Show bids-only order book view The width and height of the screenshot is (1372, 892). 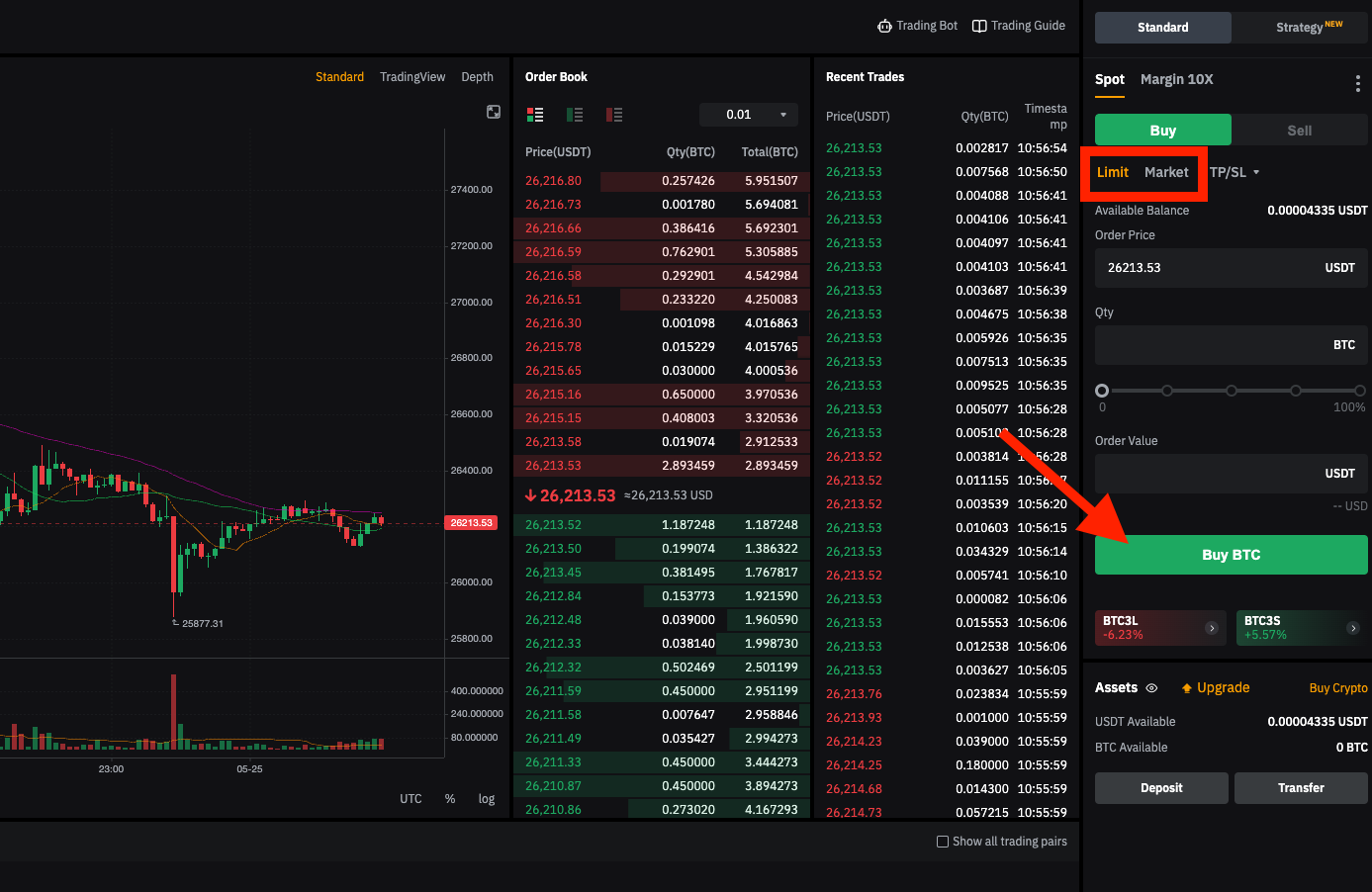[x=575, y=115]
